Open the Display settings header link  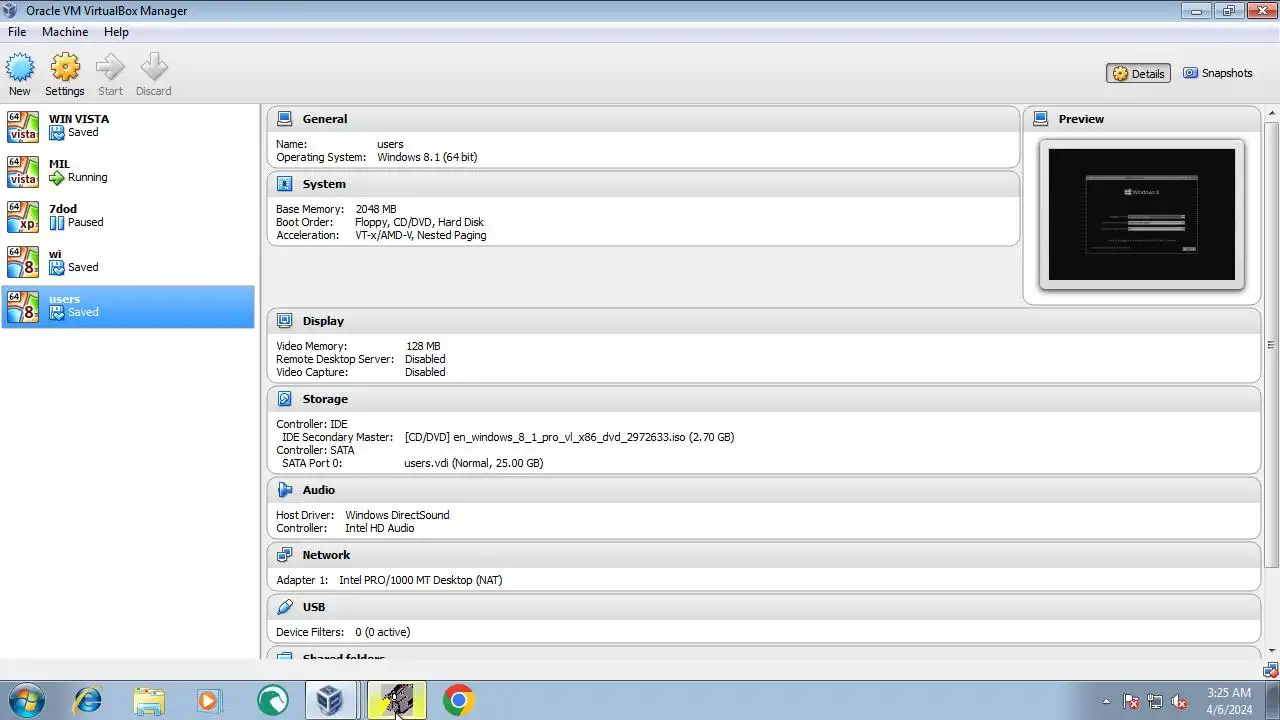point(323,321)
